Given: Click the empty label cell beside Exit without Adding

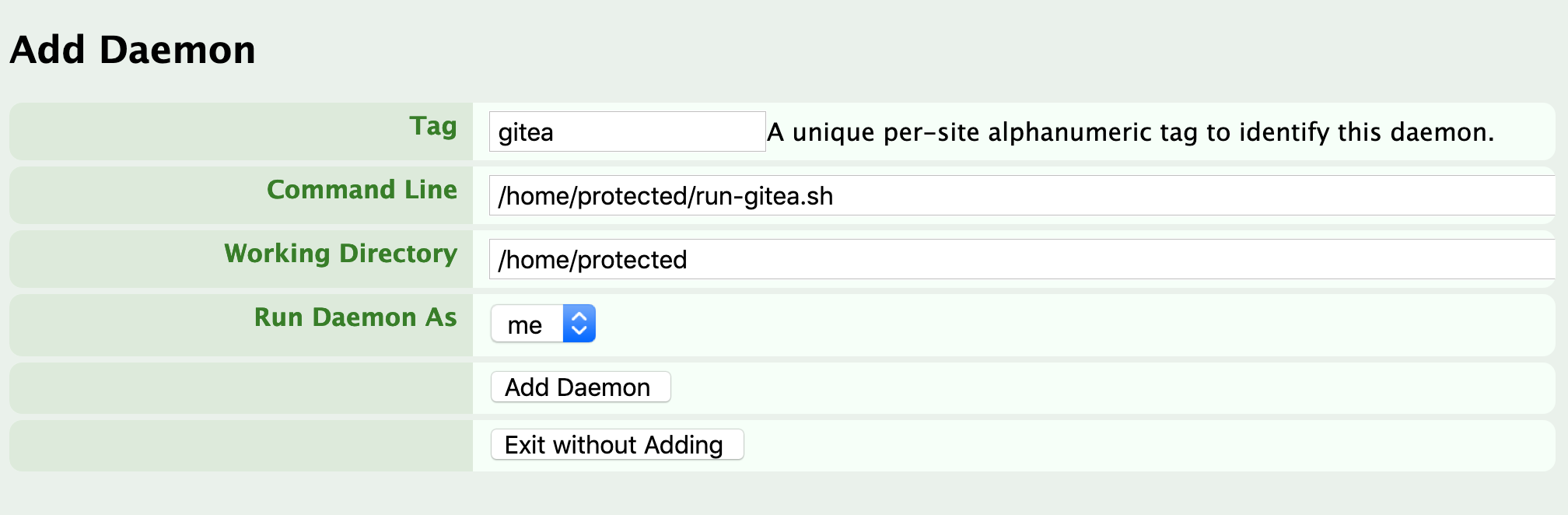Looking at the screenshot, I should tap(241, 446).
